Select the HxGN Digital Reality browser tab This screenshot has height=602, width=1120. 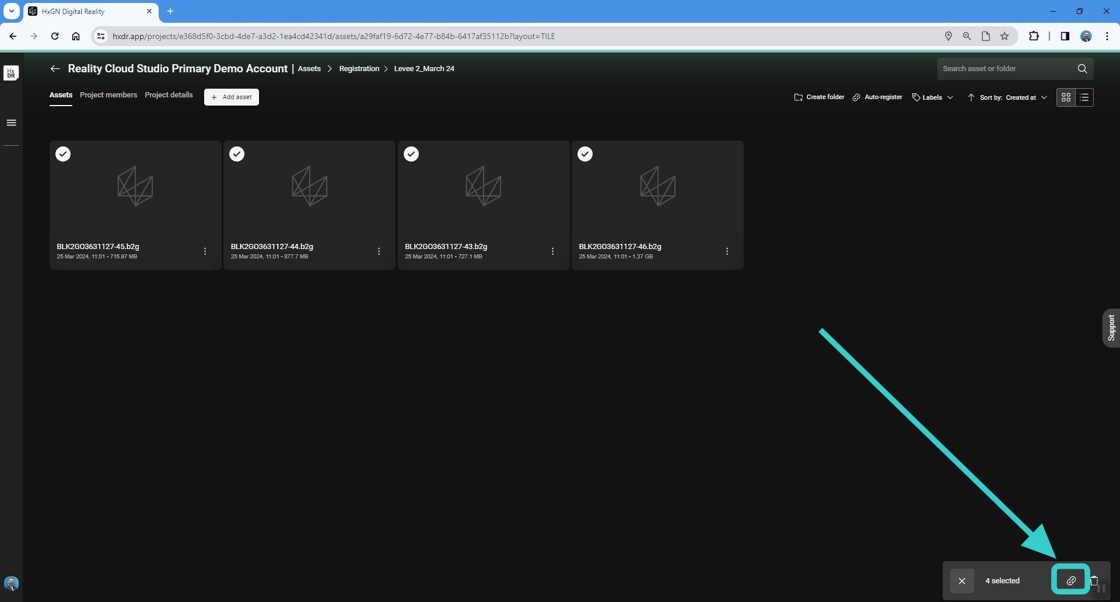90,11
